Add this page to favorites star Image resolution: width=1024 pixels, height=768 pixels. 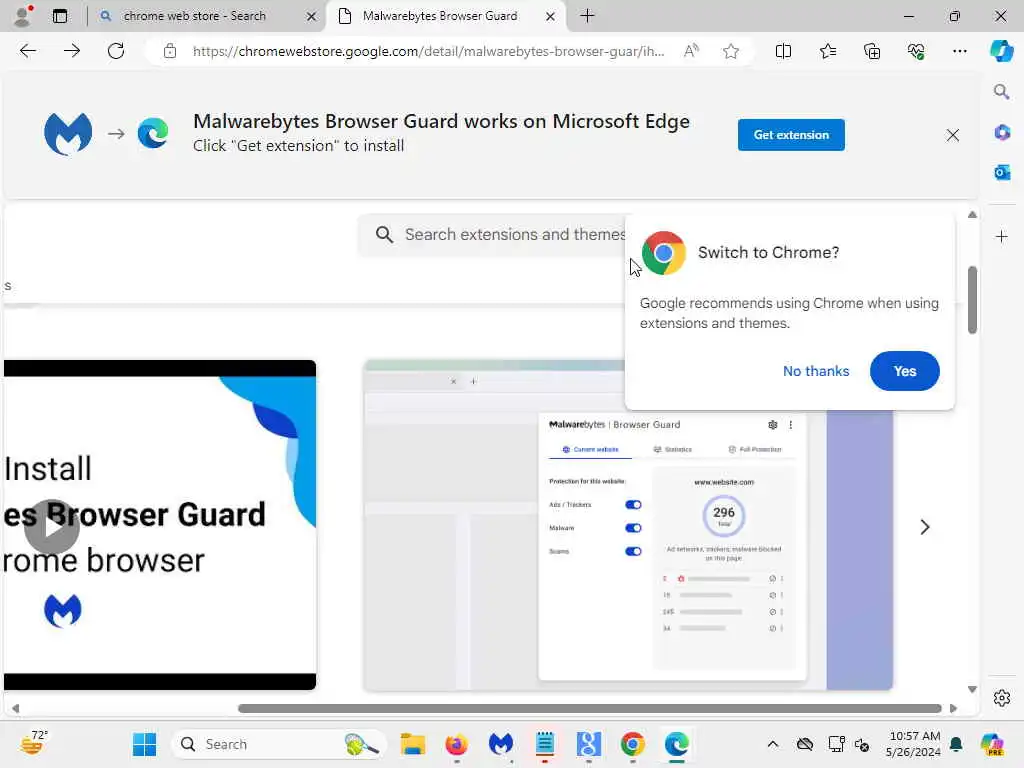click(731, 51)
